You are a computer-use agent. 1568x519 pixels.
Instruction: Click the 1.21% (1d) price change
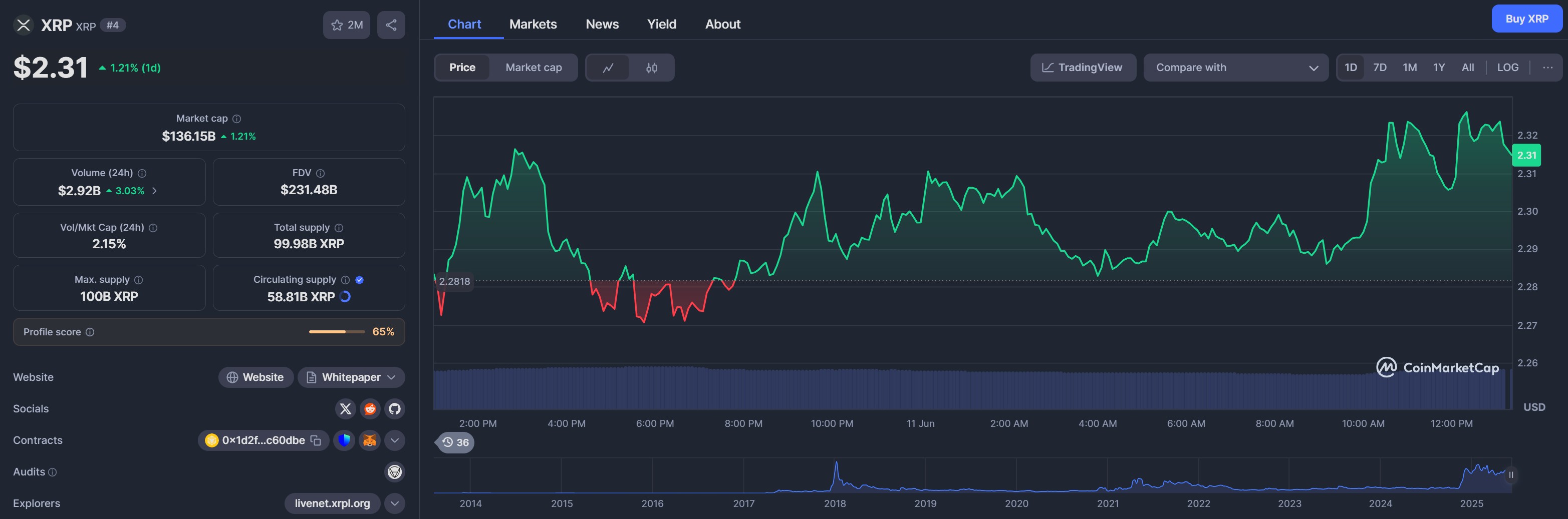tap(130, 68)
